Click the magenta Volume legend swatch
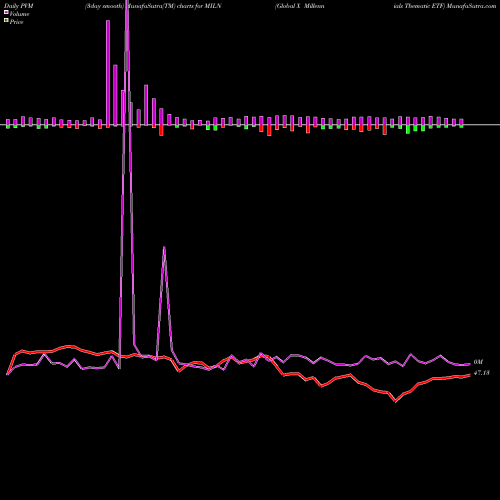 tap(6, 13)
